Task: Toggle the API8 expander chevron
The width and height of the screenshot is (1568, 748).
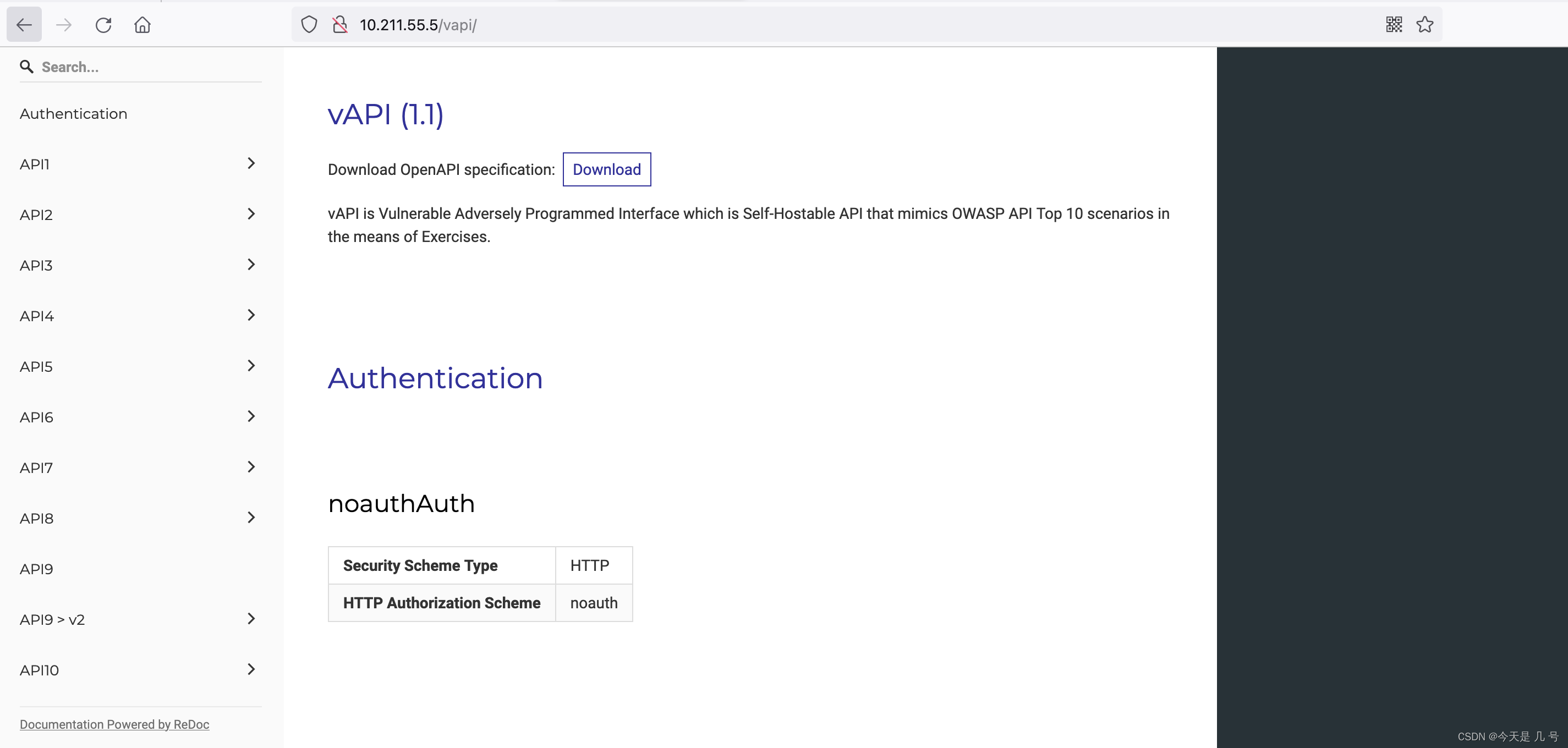Action: tap(251, 518)
